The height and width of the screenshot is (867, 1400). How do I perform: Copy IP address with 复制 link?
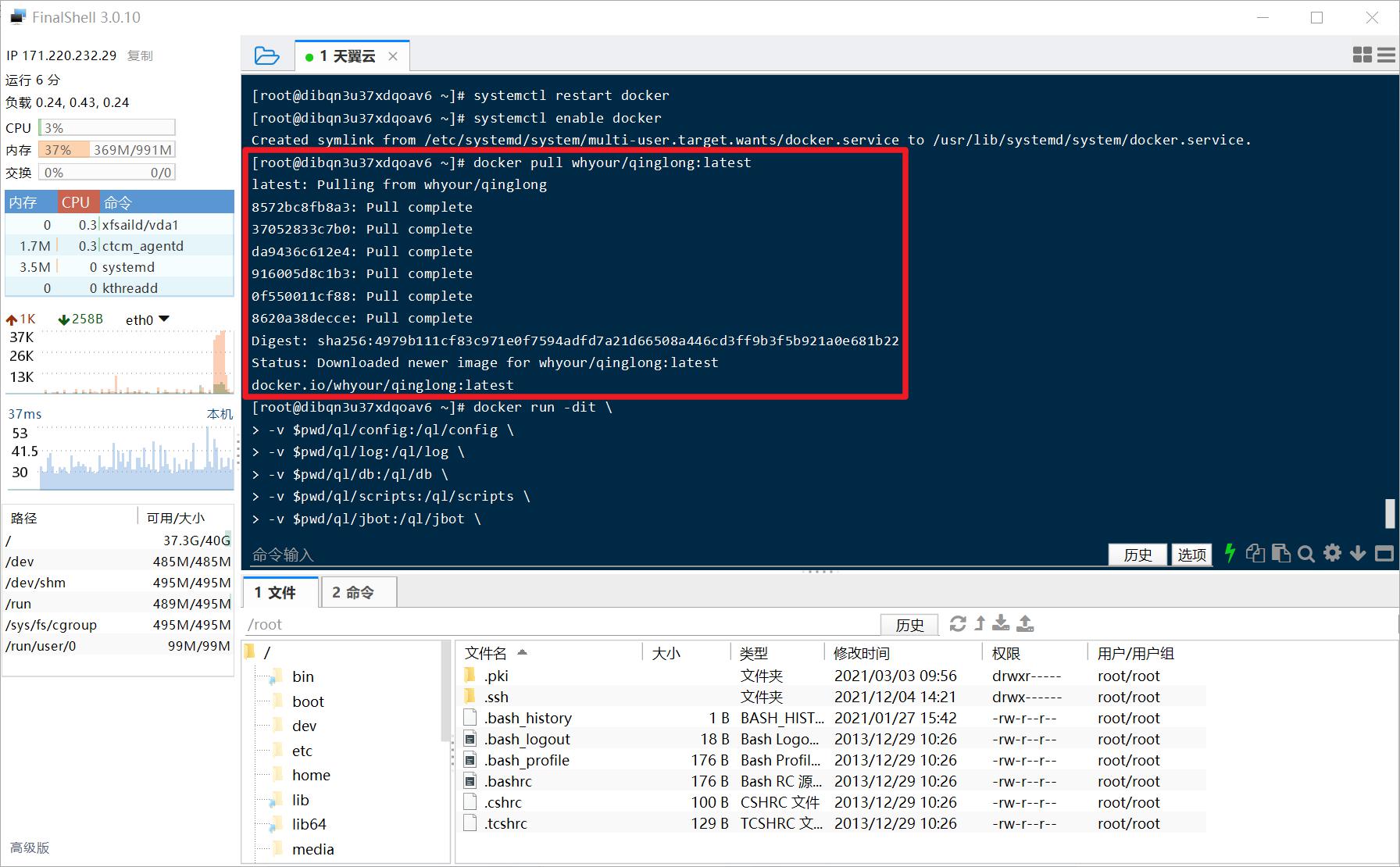[140, 55]
